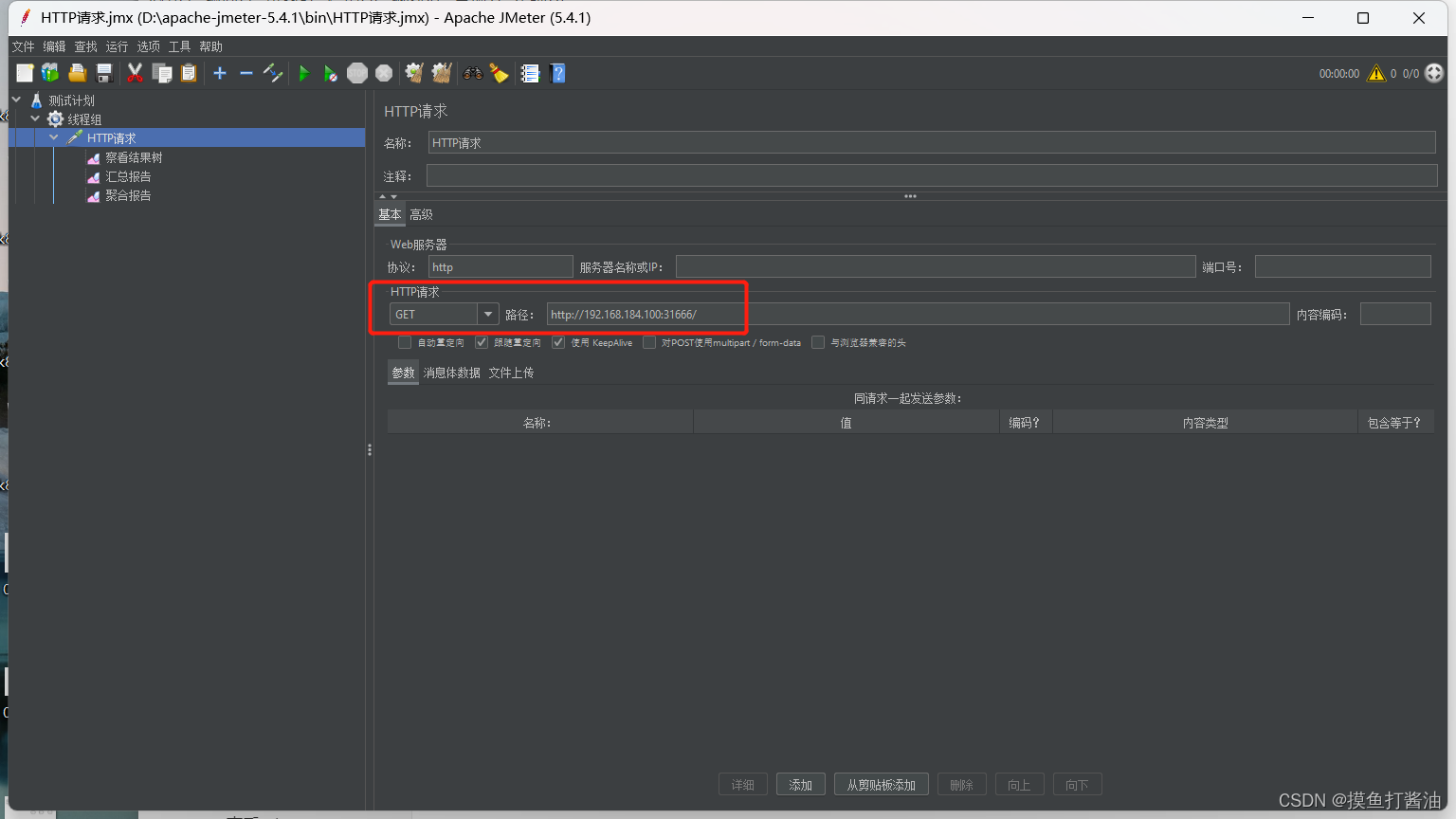
Task: Select the 聚合报告 listener in the tree
Action: point(128,195)
